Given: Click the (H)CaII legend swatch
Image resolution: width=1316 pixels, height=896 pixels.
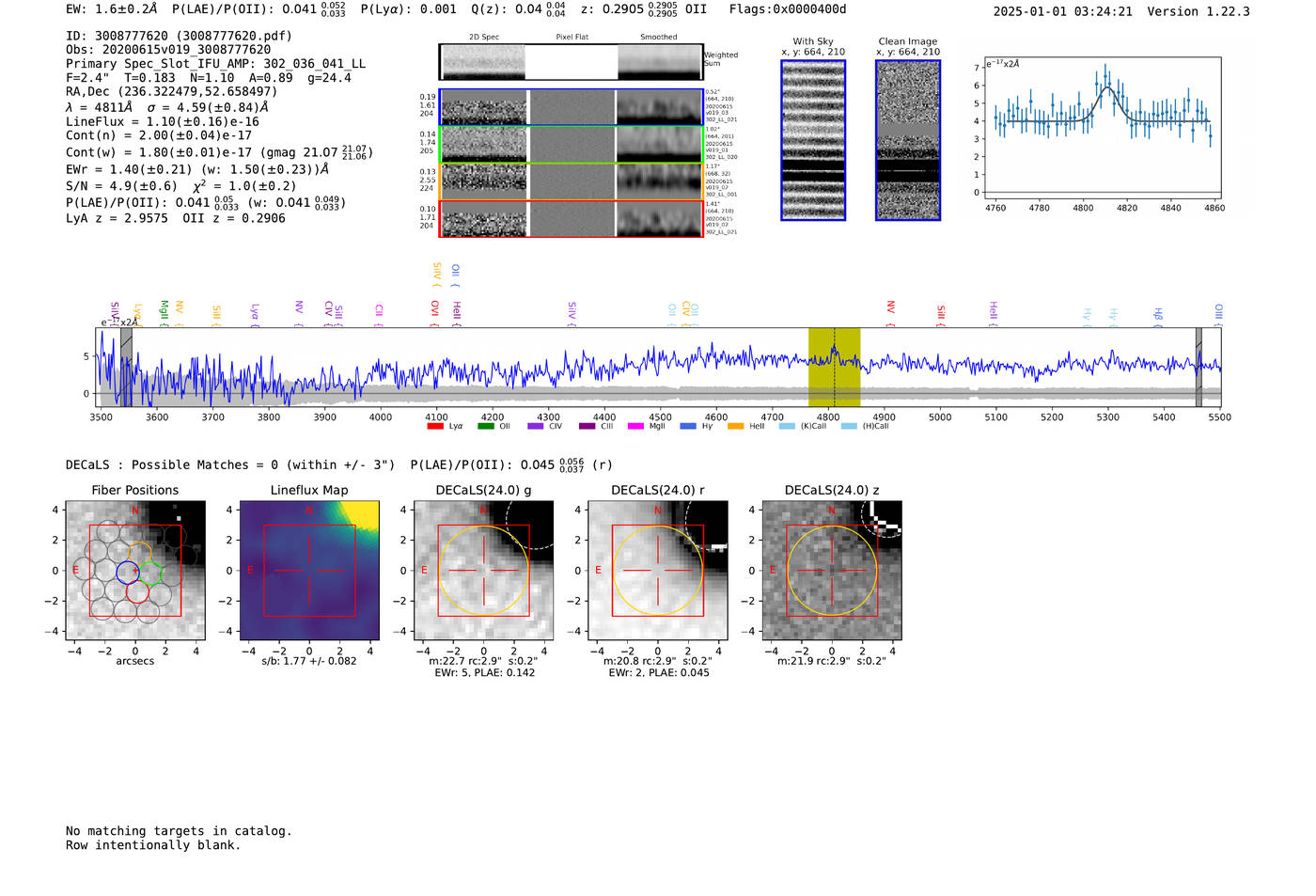Looking at the screenshot, I should [x=849, y=426].
